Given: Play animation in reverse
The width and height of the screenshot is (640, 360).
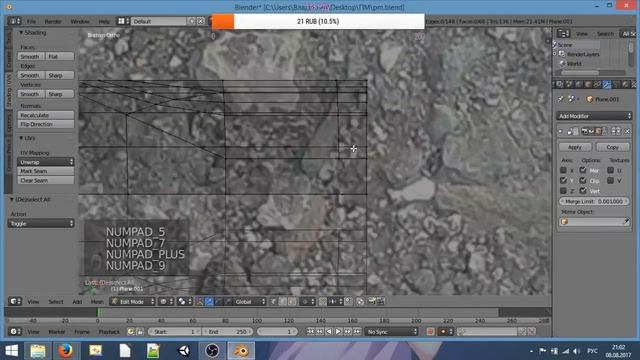Looking at the screenshot, I should pos(329,331).
